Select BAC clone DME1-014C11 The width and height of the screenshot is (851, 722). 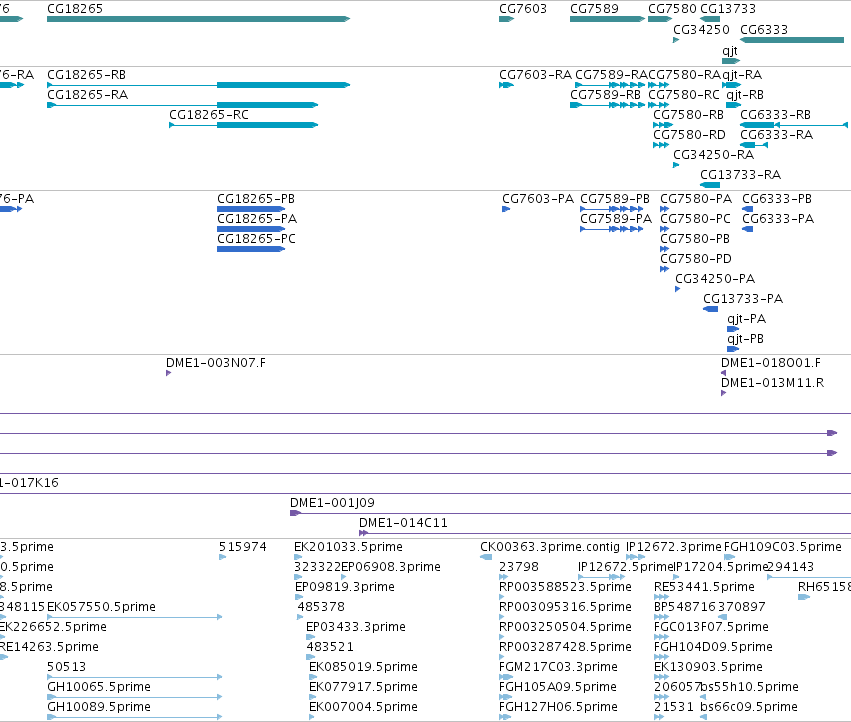(605, 534)
